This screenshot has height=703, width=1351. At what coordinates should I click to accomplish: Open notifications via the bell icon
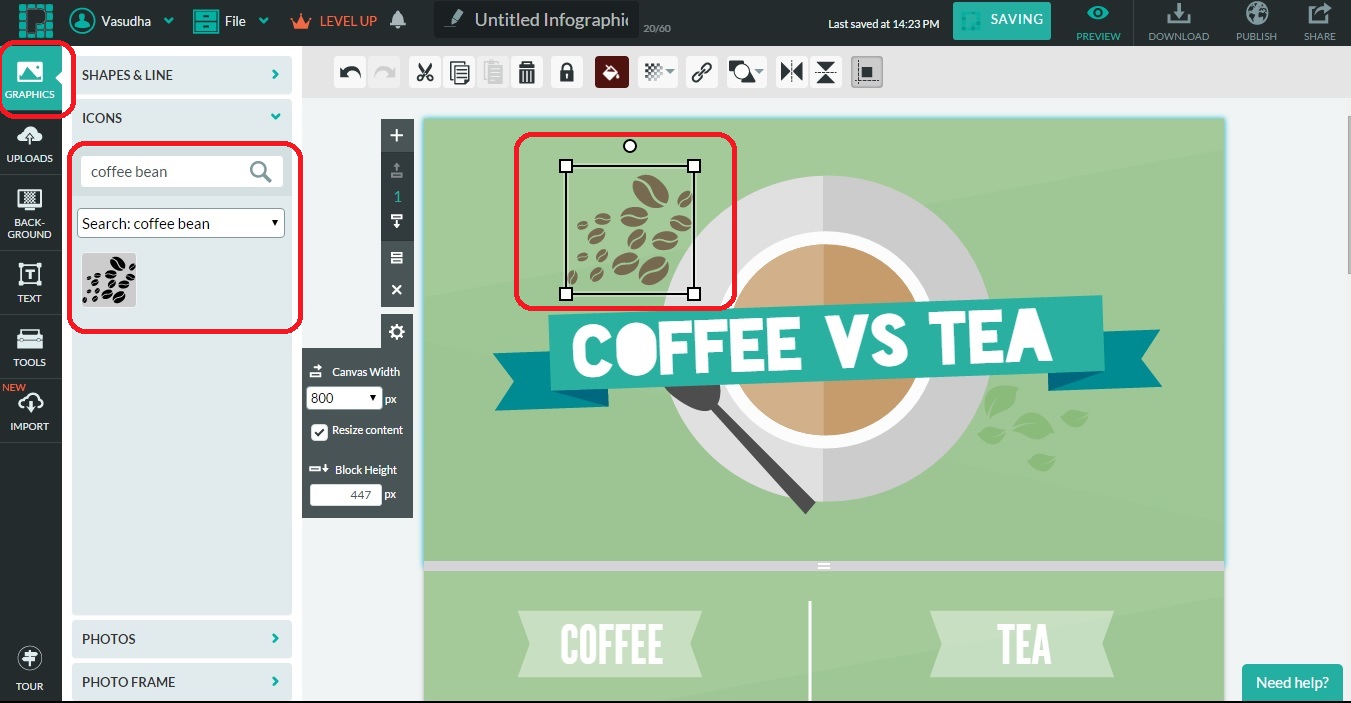pyautogui.click(x=398, y=20)
